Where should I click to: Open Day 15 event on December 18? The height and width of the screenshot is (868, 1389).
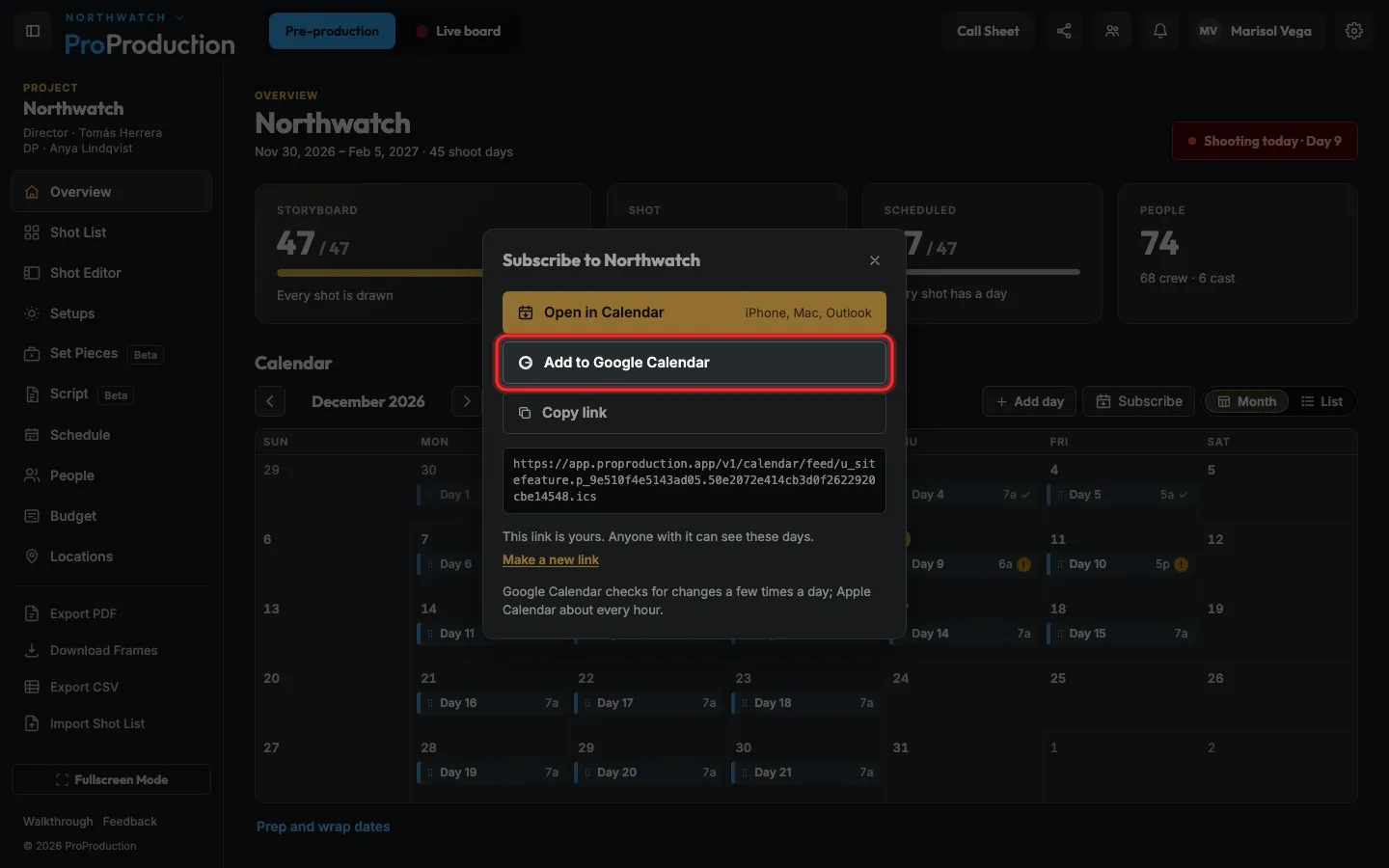point(1120,634)
